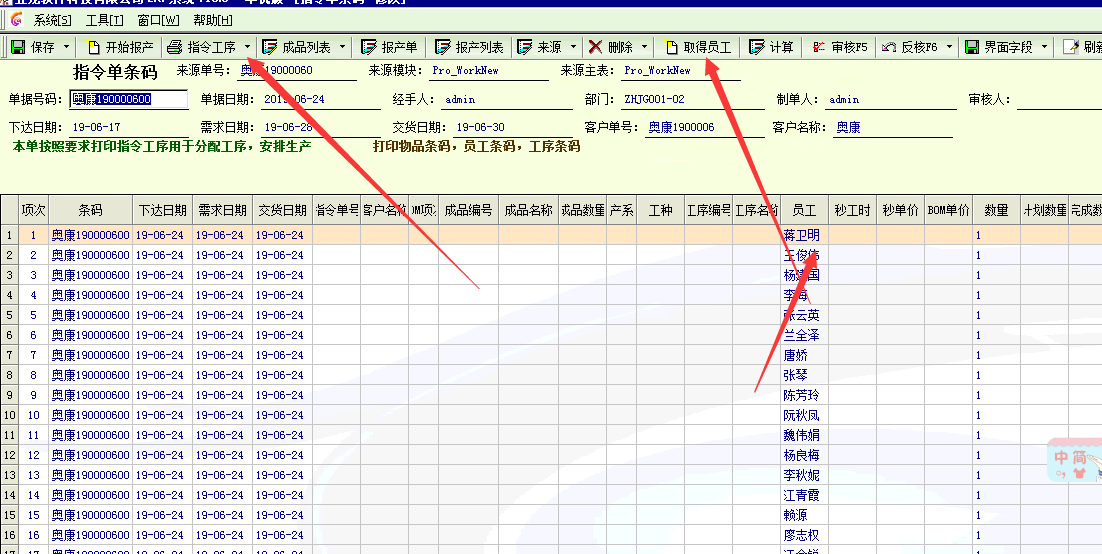Click the 客户单号 field 奥康1900006
Screen dimensions: 1102x554
[705, 127]
